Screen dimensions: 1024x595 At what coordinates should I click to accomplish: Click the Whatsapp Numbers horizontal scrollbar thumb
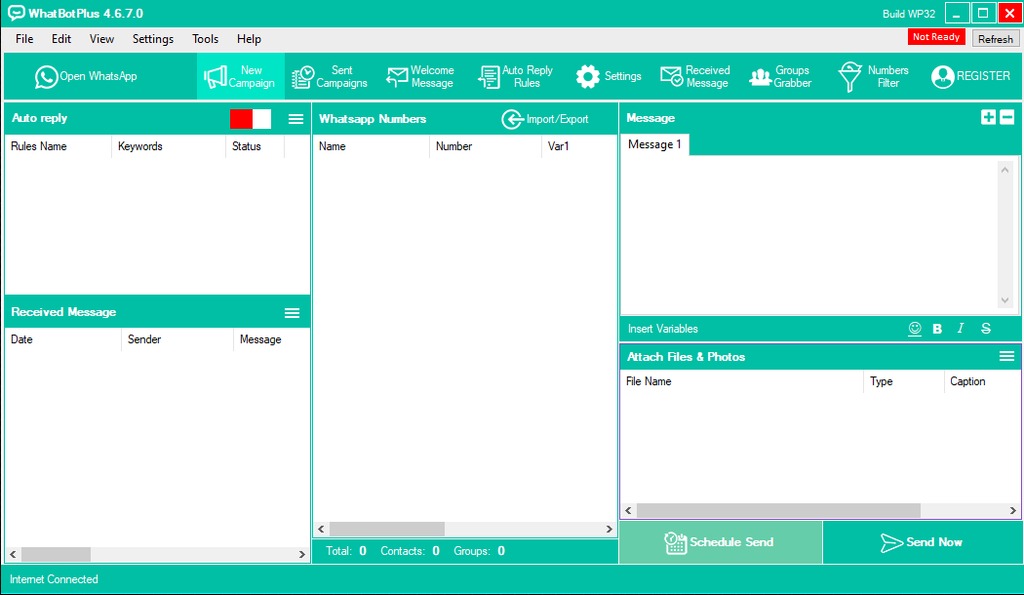[387, 529]
